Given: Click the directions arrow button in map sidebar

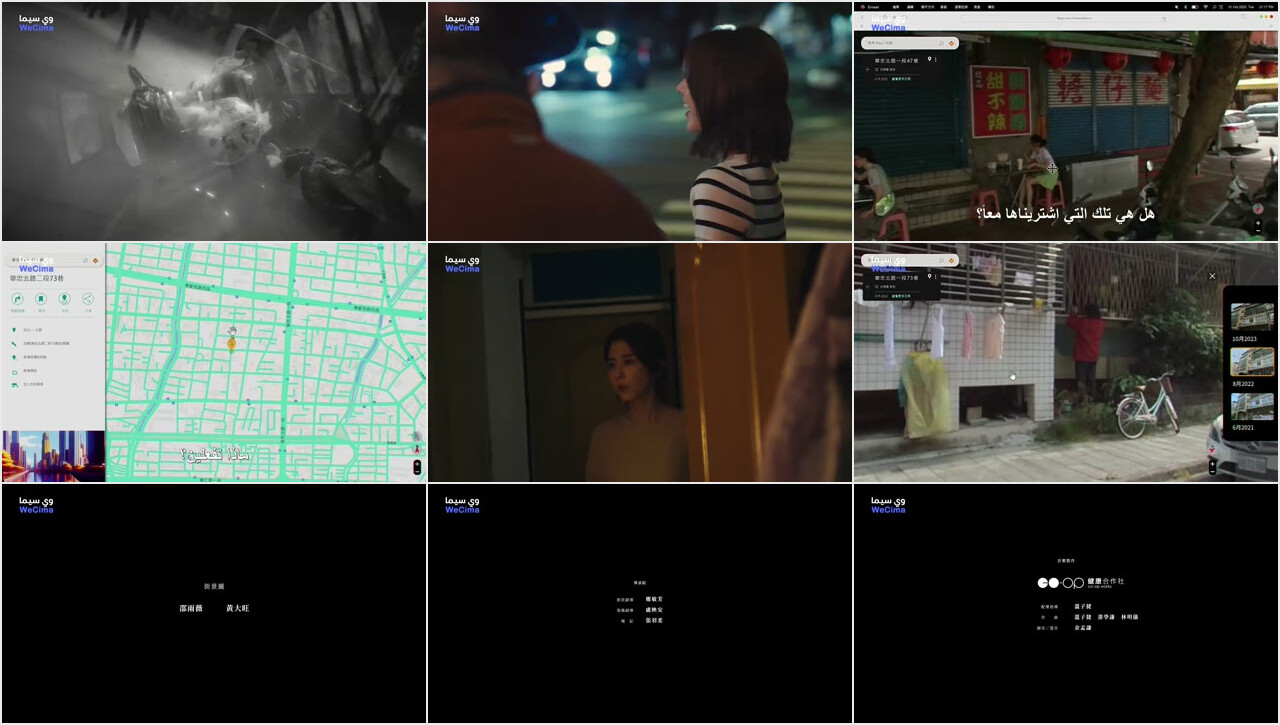Looking at the screenshot, I should pos(17,299).
